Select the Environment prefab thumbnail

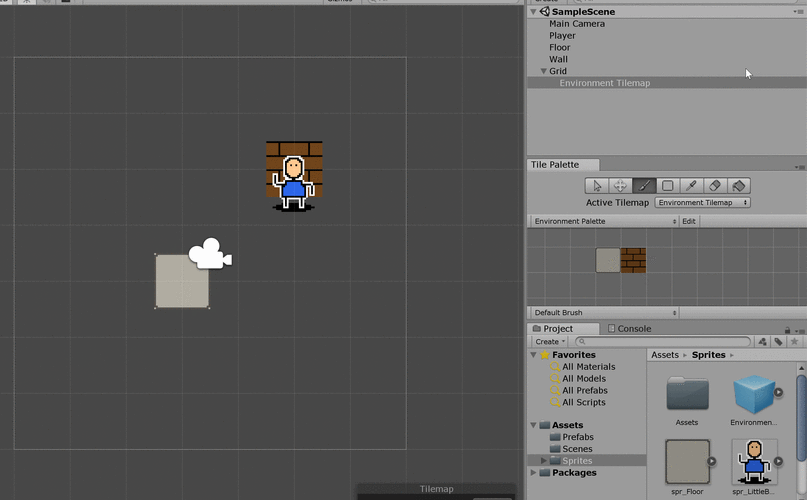[x=754, y=394]
